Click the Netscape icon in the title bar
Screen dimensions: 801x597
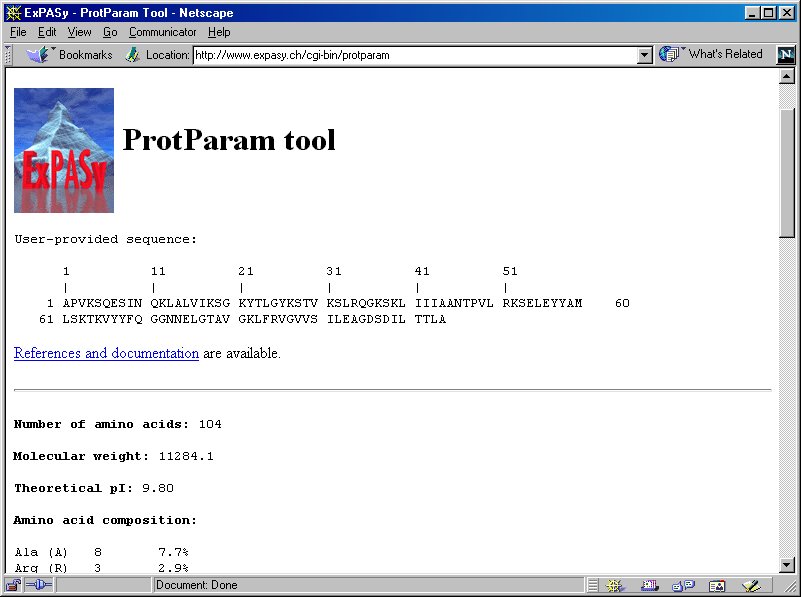(14, 13)
